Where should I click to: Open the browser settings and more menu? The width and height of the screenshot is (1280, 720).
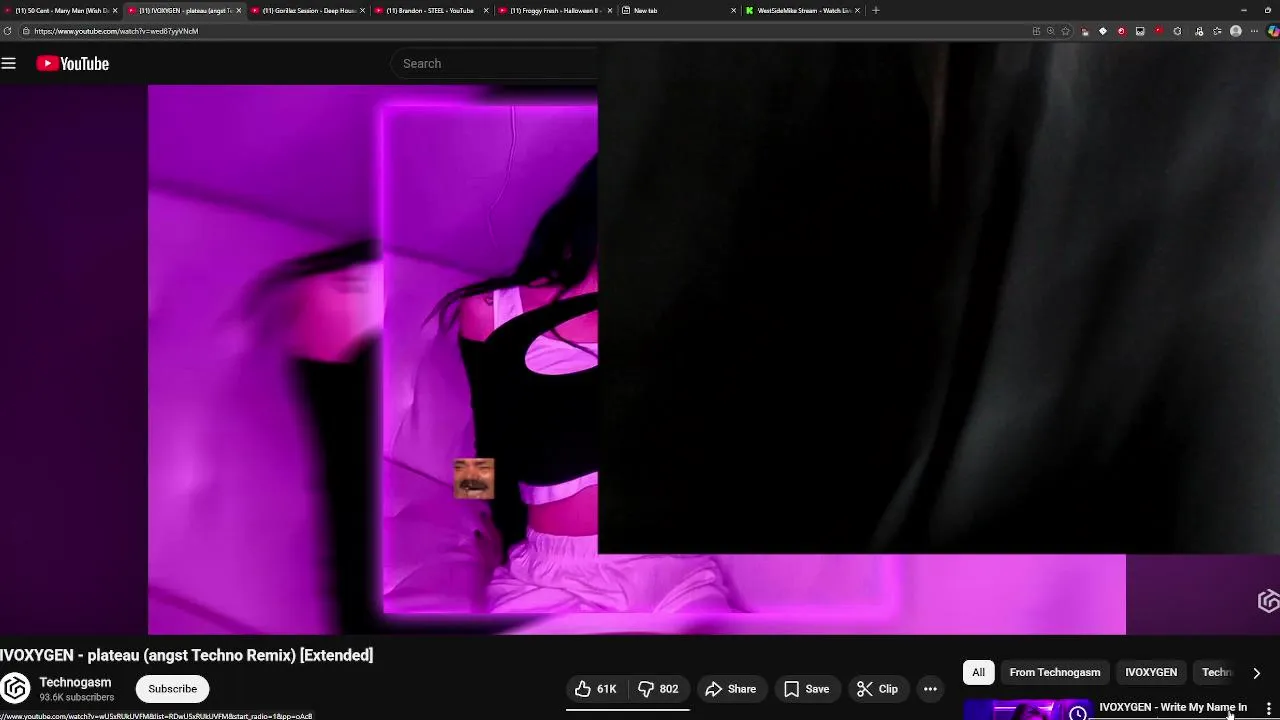1255,31
